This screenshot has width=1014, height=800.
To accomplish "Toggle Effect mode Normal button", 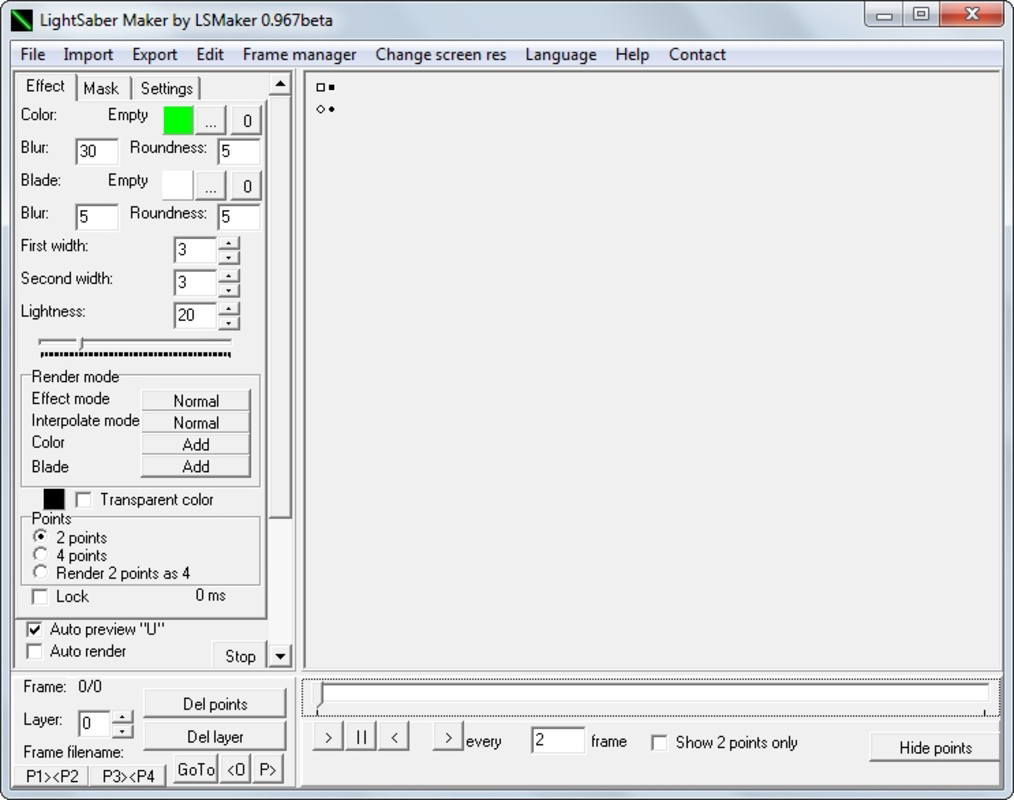I will (x=196, y=400).
